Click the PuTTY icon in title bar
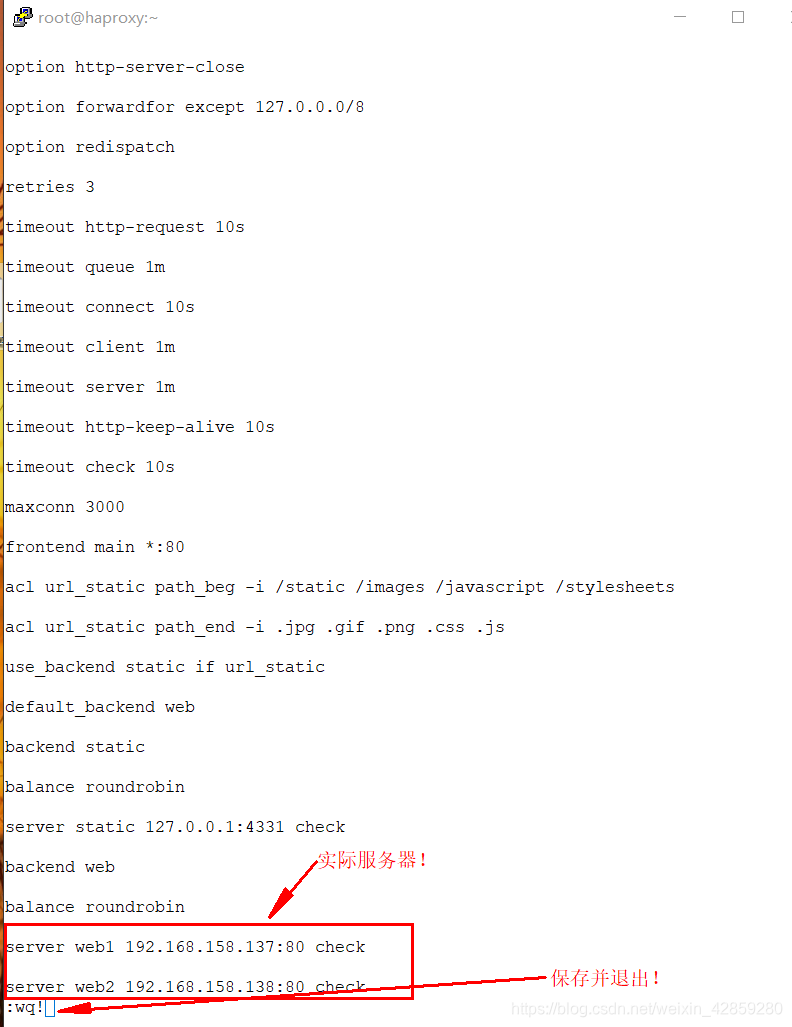The height and width of the screenshot is (1027, 792). click(23, 16)
